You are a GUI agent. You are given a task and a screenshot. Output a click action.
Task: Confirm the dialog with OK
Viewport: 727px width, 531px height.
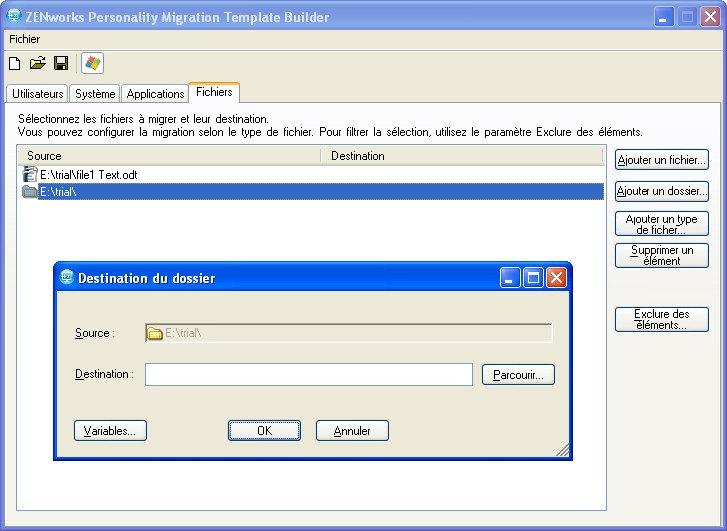[x=264, y=431]
